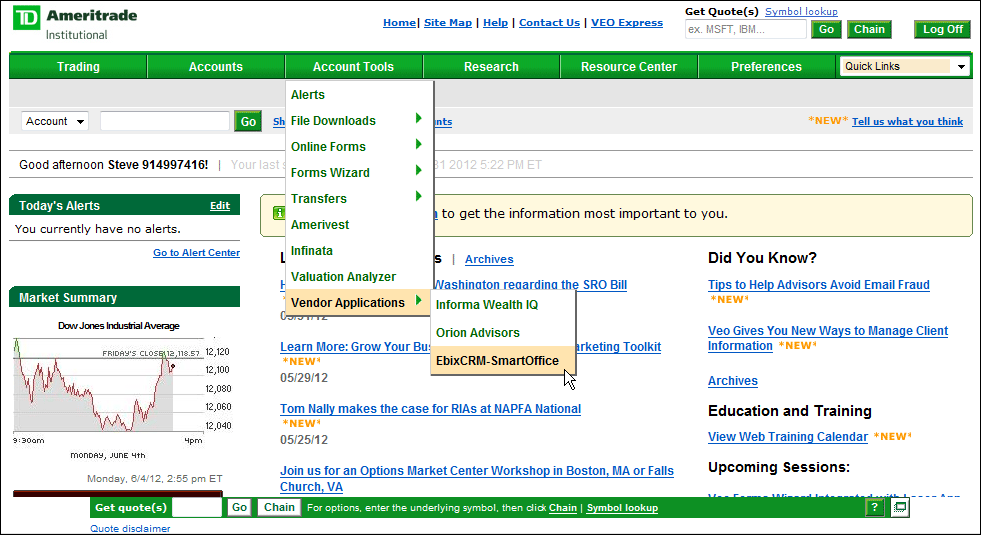Viewport: 981px width, 535px height.
Task: Open the Account type dropdown
Action: (x=55, y=121)
